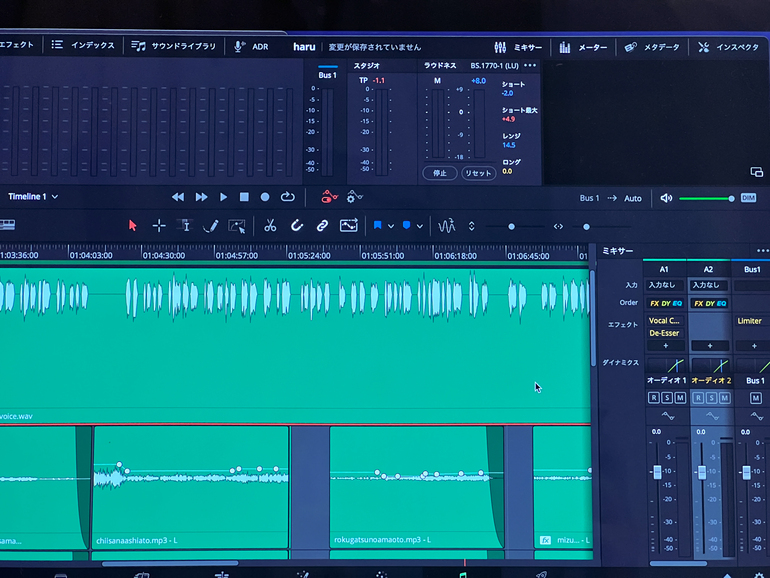The image size is (770, 578).
Task: Open the Timeline 1 dropdown
Action: pos(33,197)
